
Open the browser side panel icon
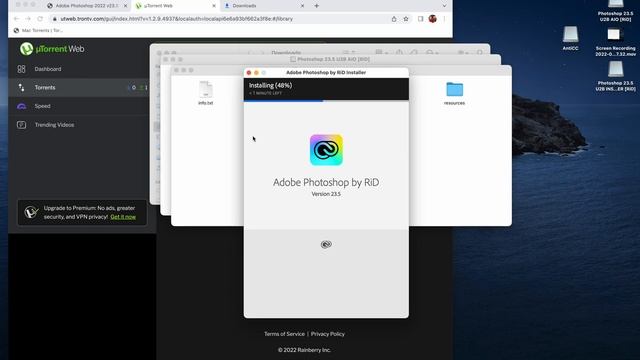coord(420,19)
